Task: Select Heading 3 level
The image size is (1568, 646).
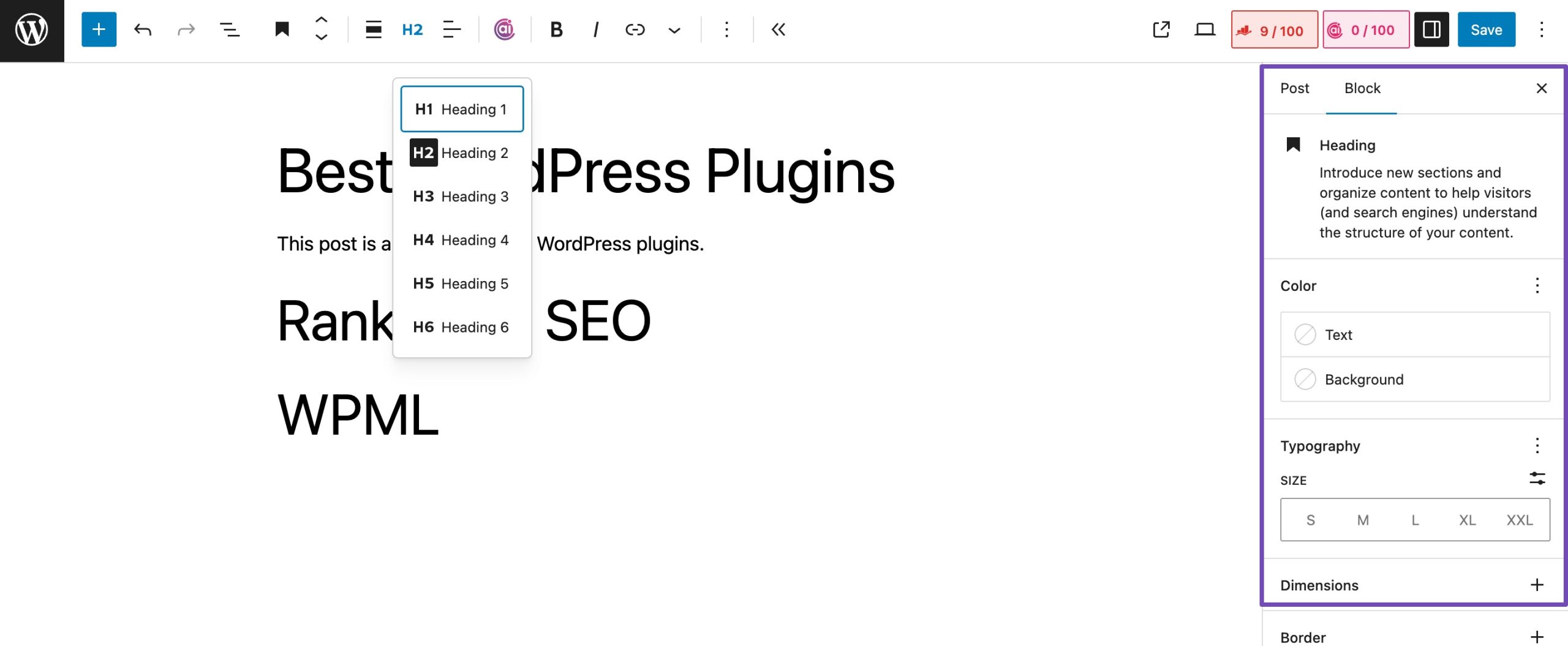Action: click(x=462, y=196)
